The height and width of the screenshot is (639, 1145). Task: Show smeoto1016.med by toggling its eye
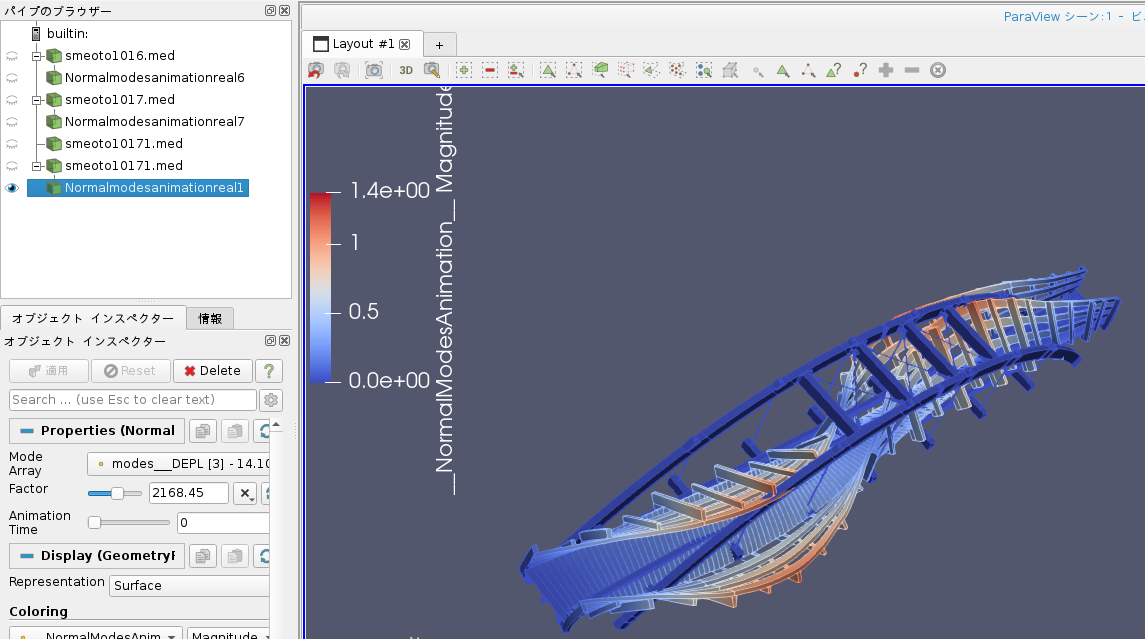point(12,56)
